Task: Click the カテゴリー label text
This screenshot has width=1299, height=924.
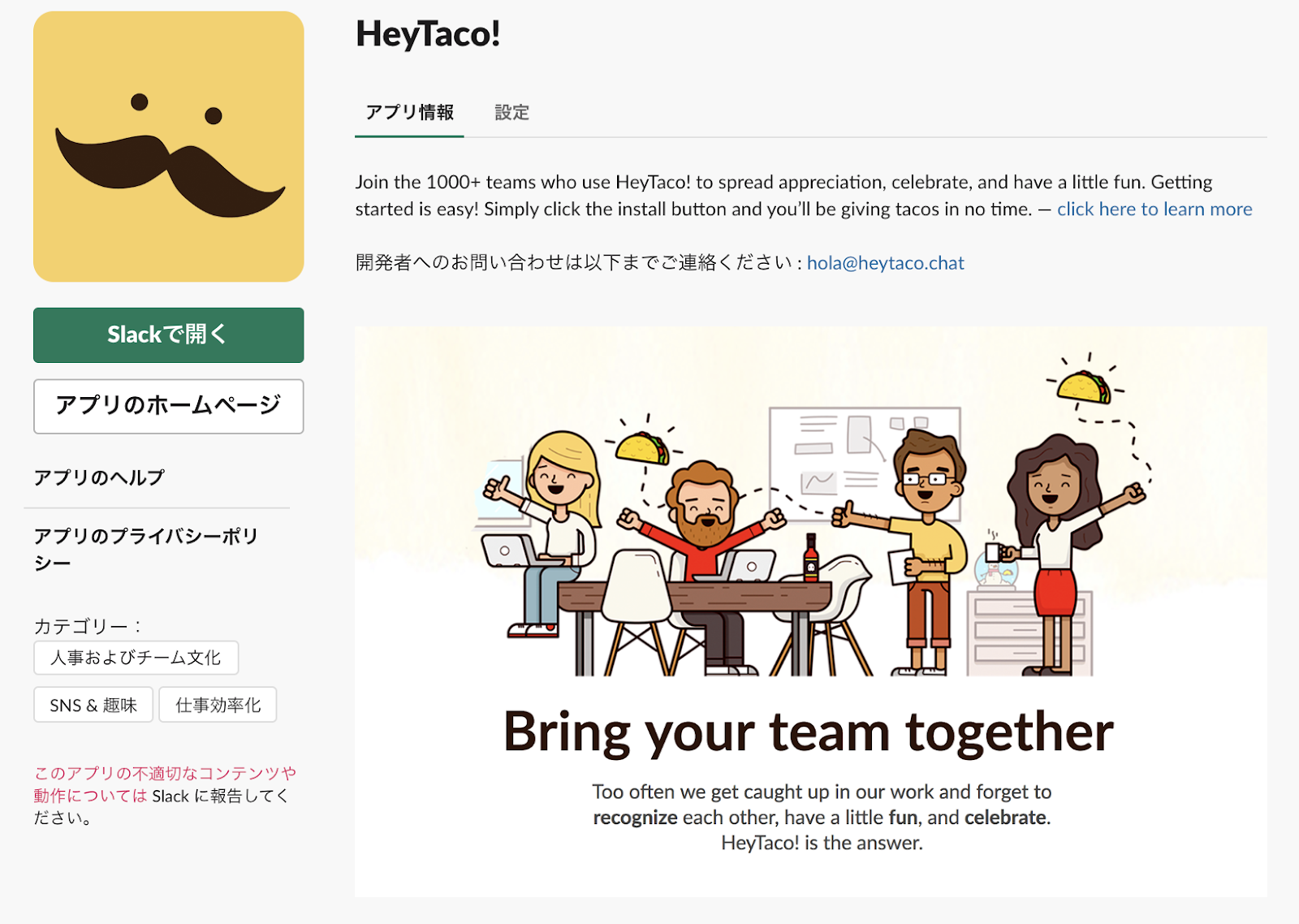Action: [x=88, y=626]
